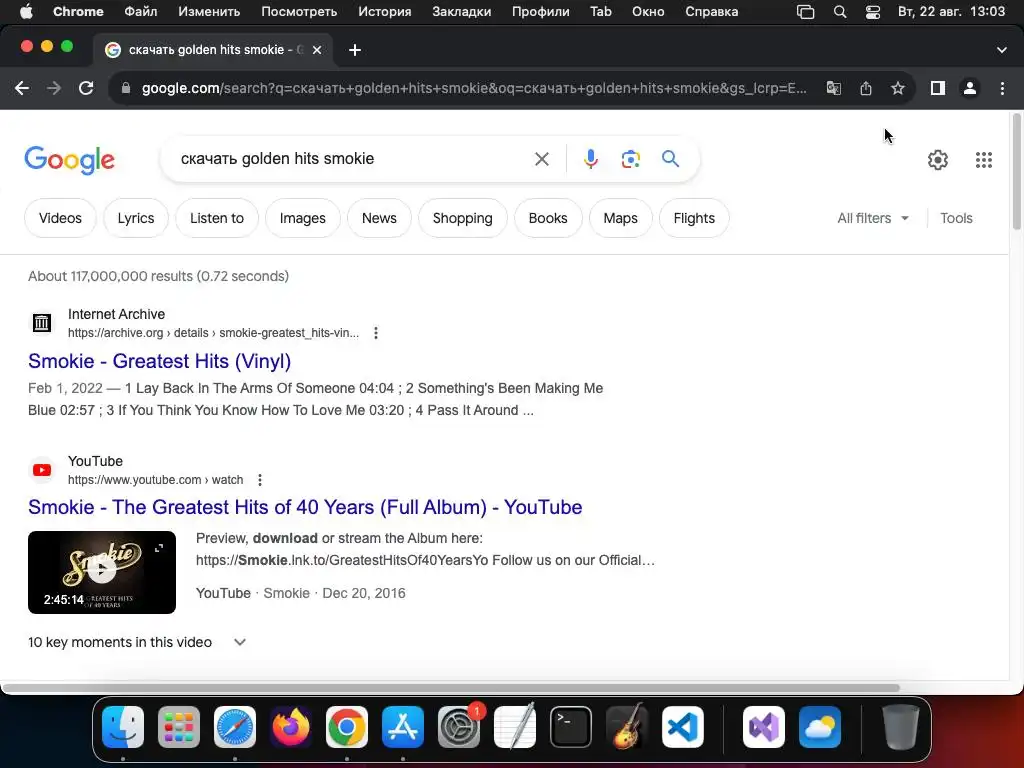Open the search Tools button
This screenshot has width=1024, height=768.
click(x=956, y=218)
